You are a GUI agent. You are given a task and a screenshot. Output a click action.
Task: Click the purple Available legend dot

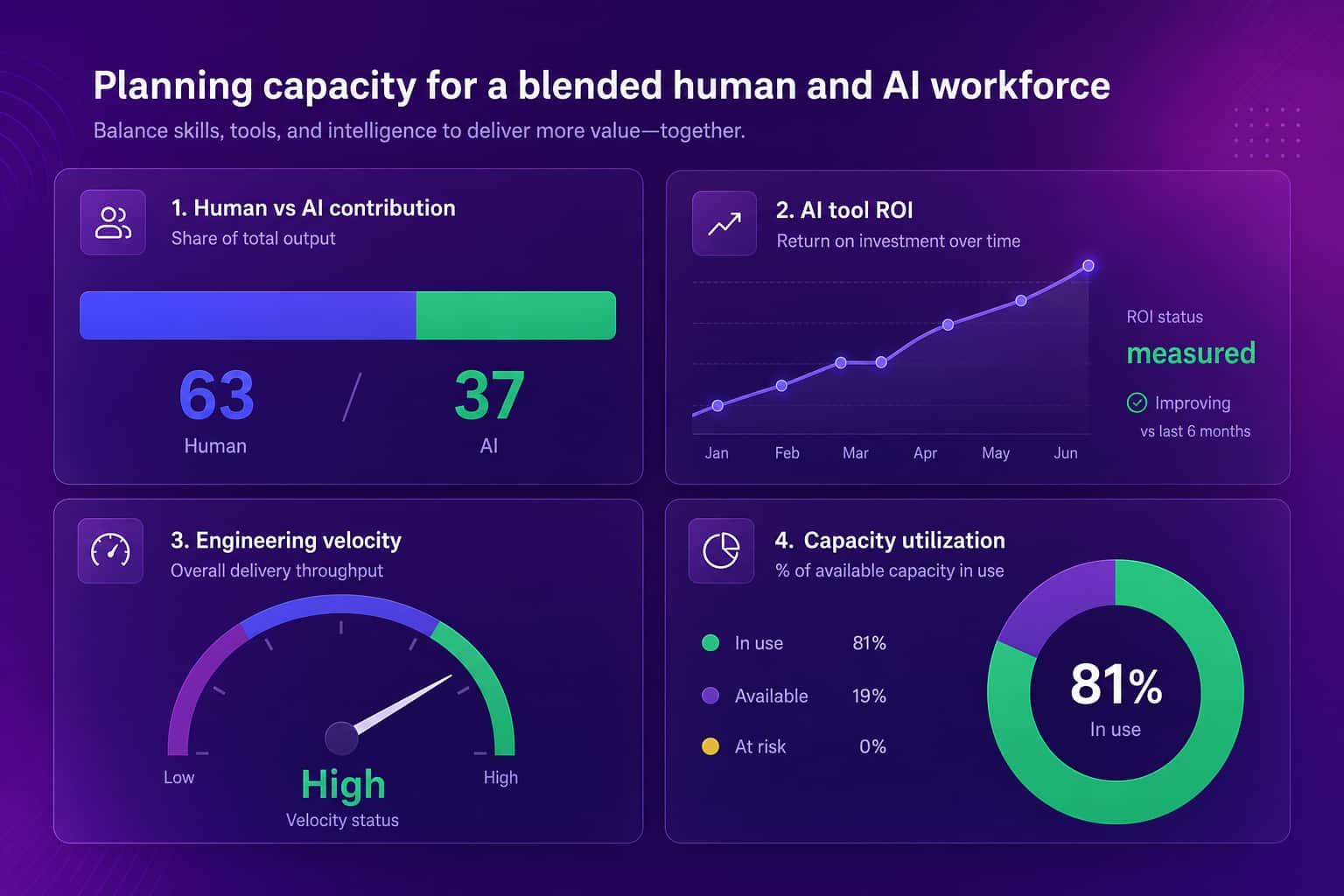point(710,696)
